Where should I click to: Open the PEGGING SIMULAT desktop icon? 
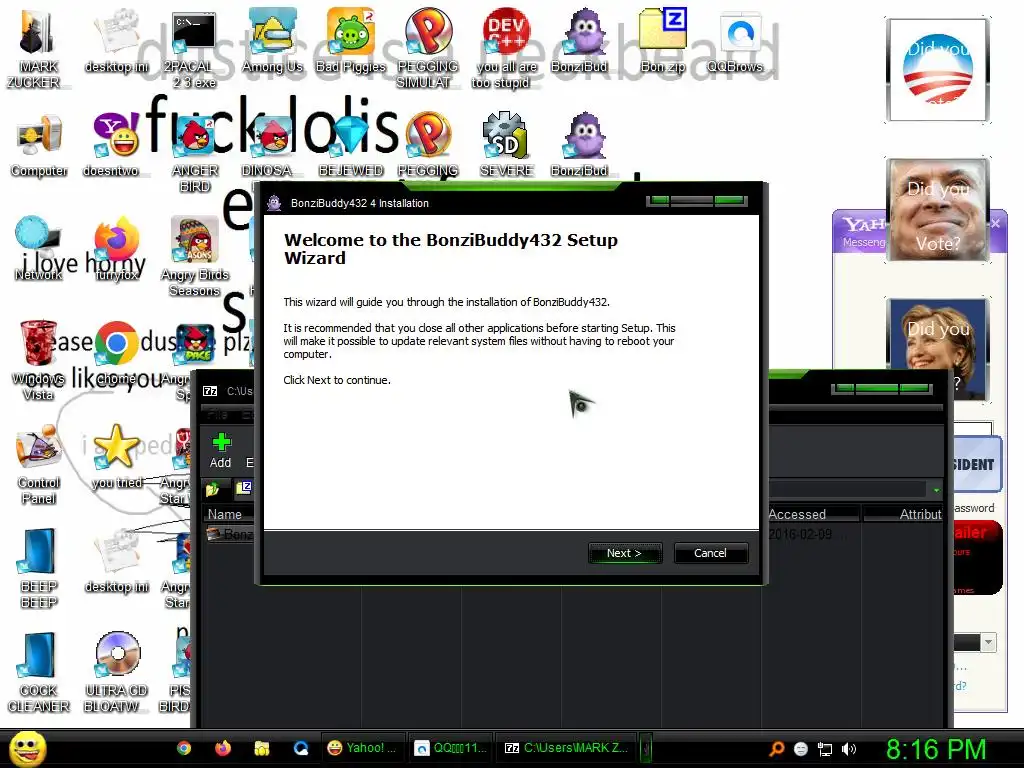[x=428, y=48]
